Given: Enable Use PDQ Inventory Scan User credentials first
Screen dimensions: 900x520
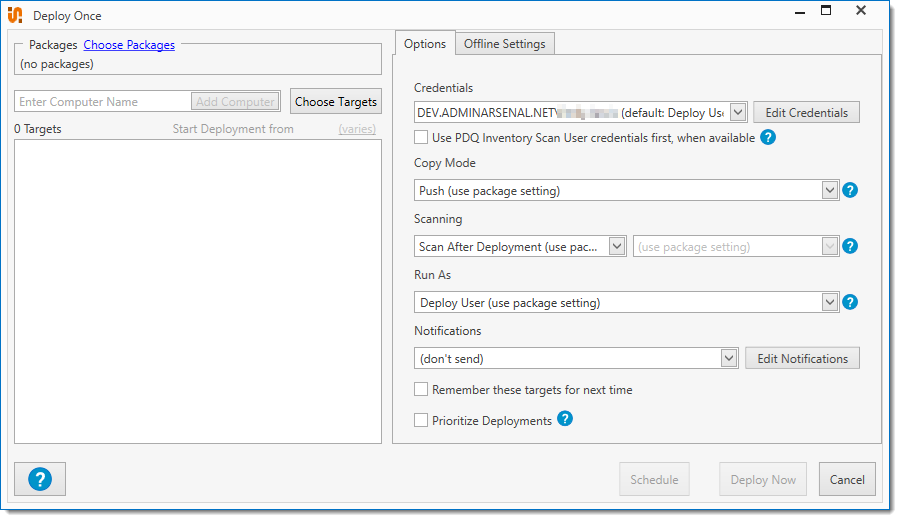Looking at the screenshot, I should (x=421, y=137).
